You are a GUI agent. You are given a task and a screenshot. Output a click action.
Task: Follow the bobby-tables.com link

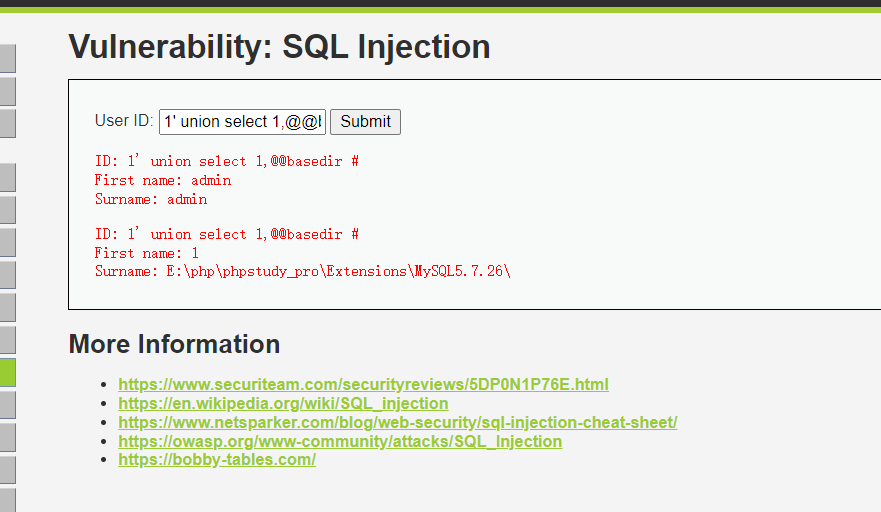[x=217, y=460]
